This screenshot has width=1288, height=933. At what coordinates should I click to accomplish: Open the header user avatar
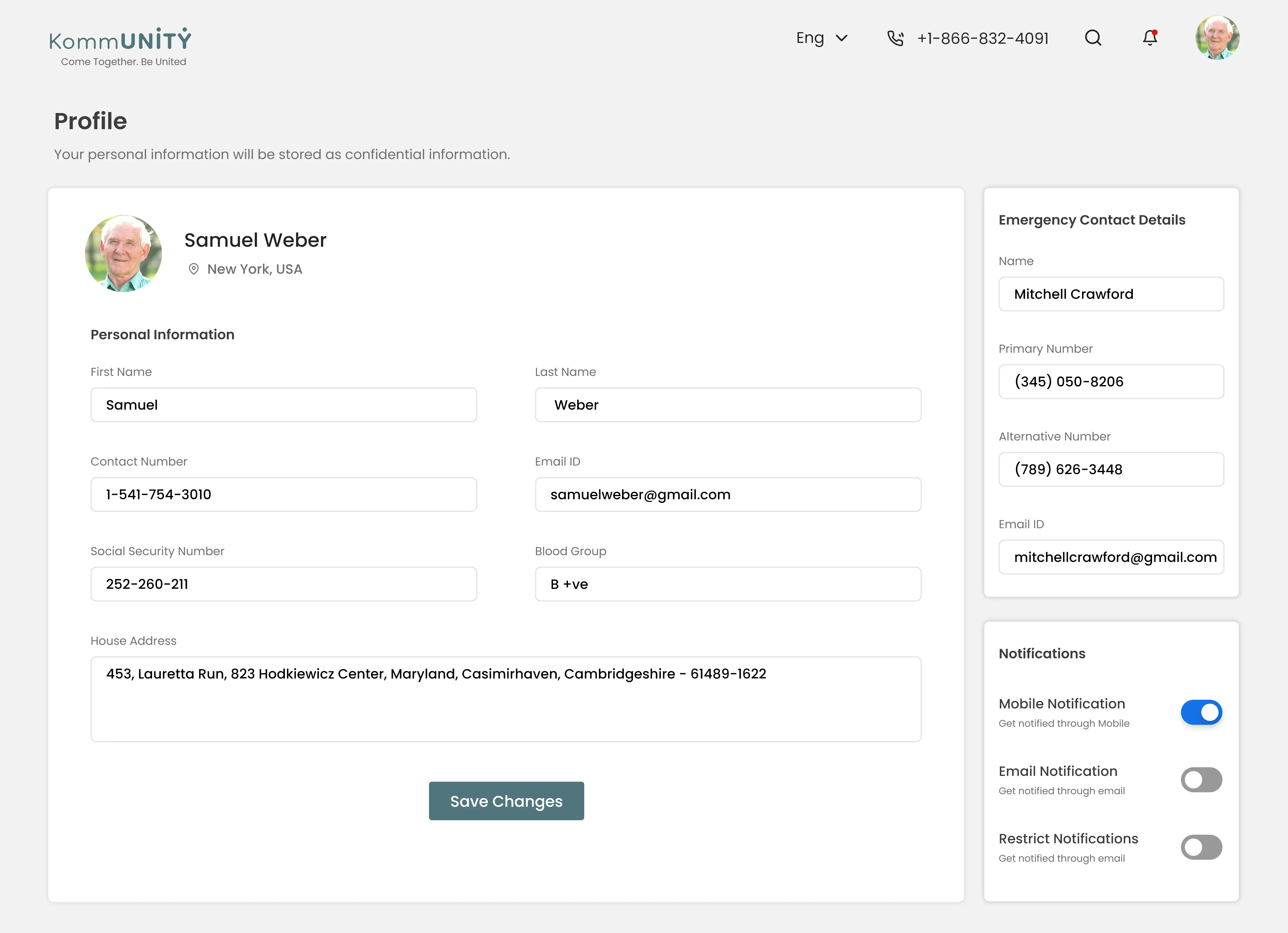point(1217,38)
